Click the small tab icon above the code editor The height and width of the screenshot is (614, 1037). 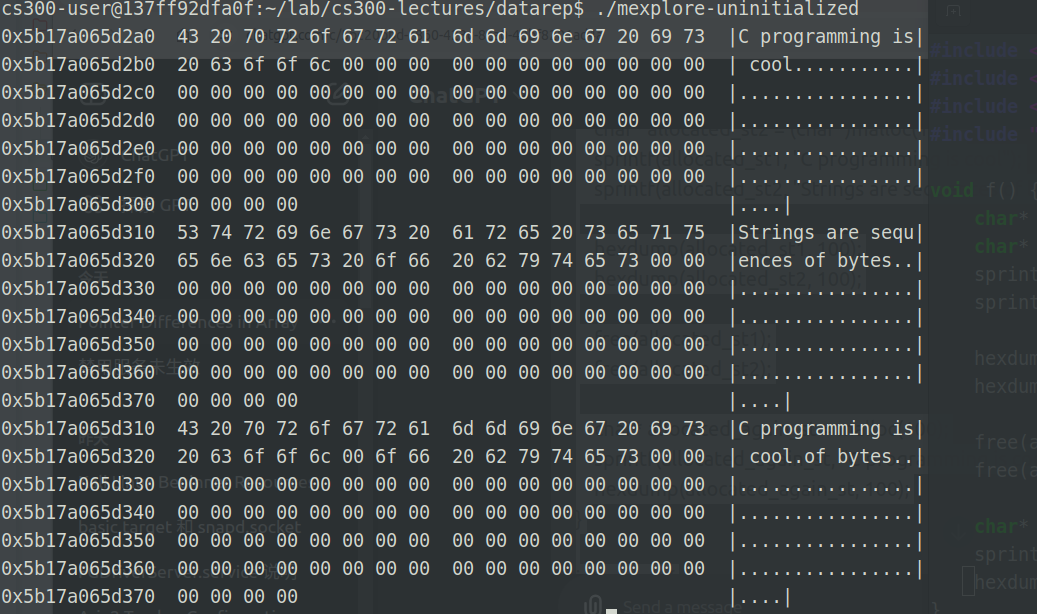pos(953,11)
